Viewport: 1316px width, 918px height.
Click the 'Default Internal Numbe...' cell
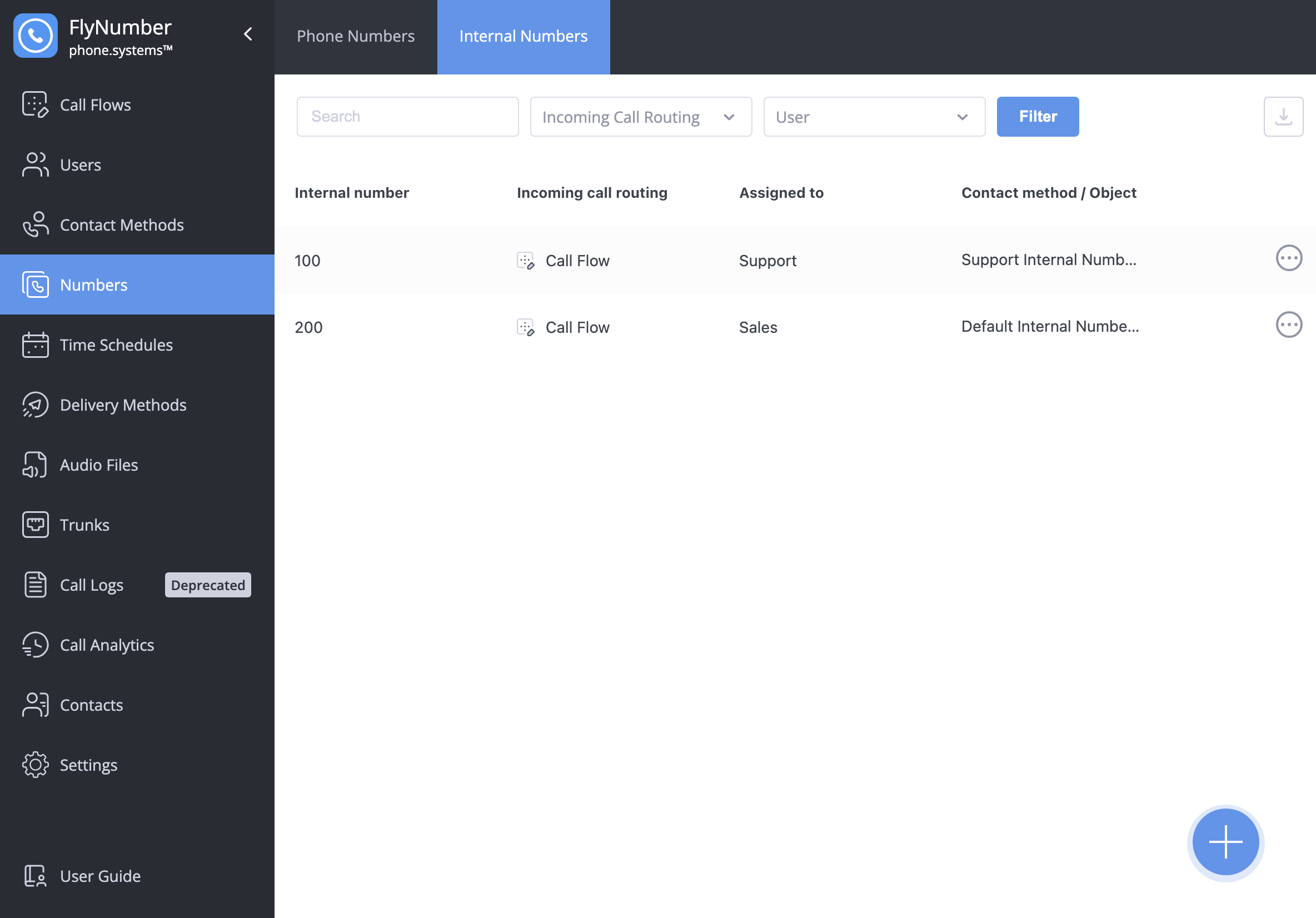1050,326
